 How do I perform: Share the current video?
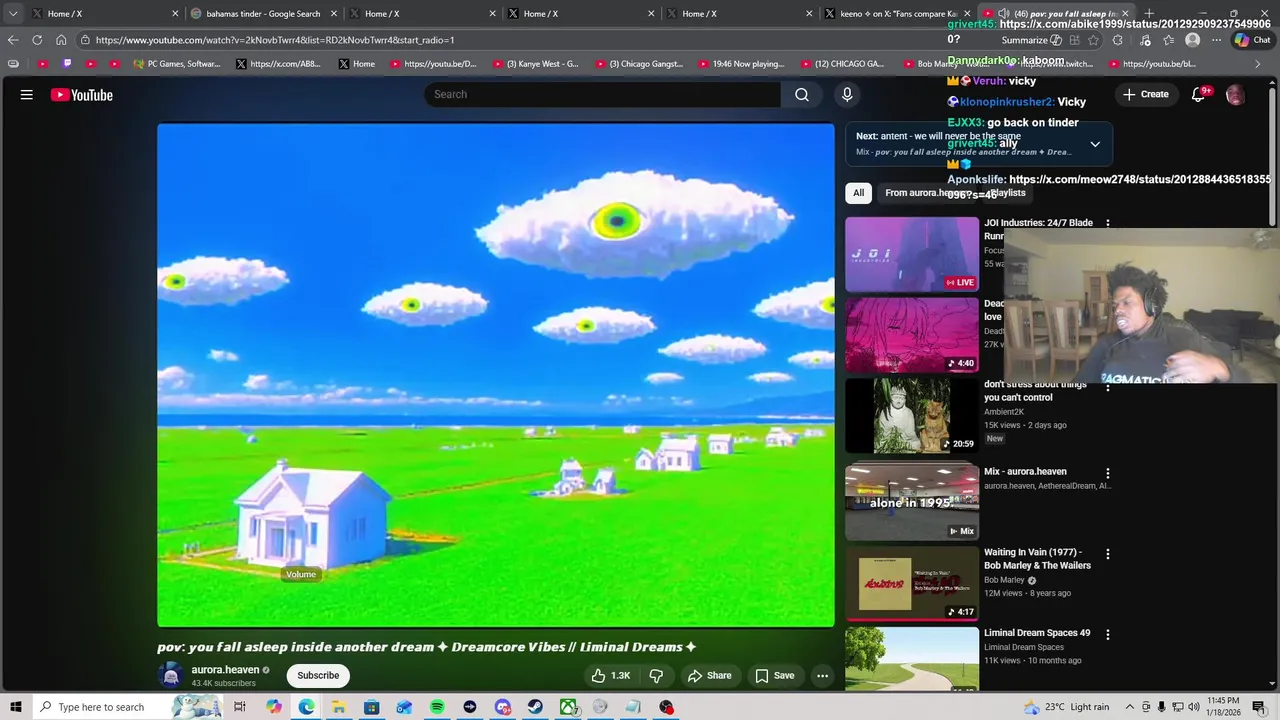click(709, 675)
